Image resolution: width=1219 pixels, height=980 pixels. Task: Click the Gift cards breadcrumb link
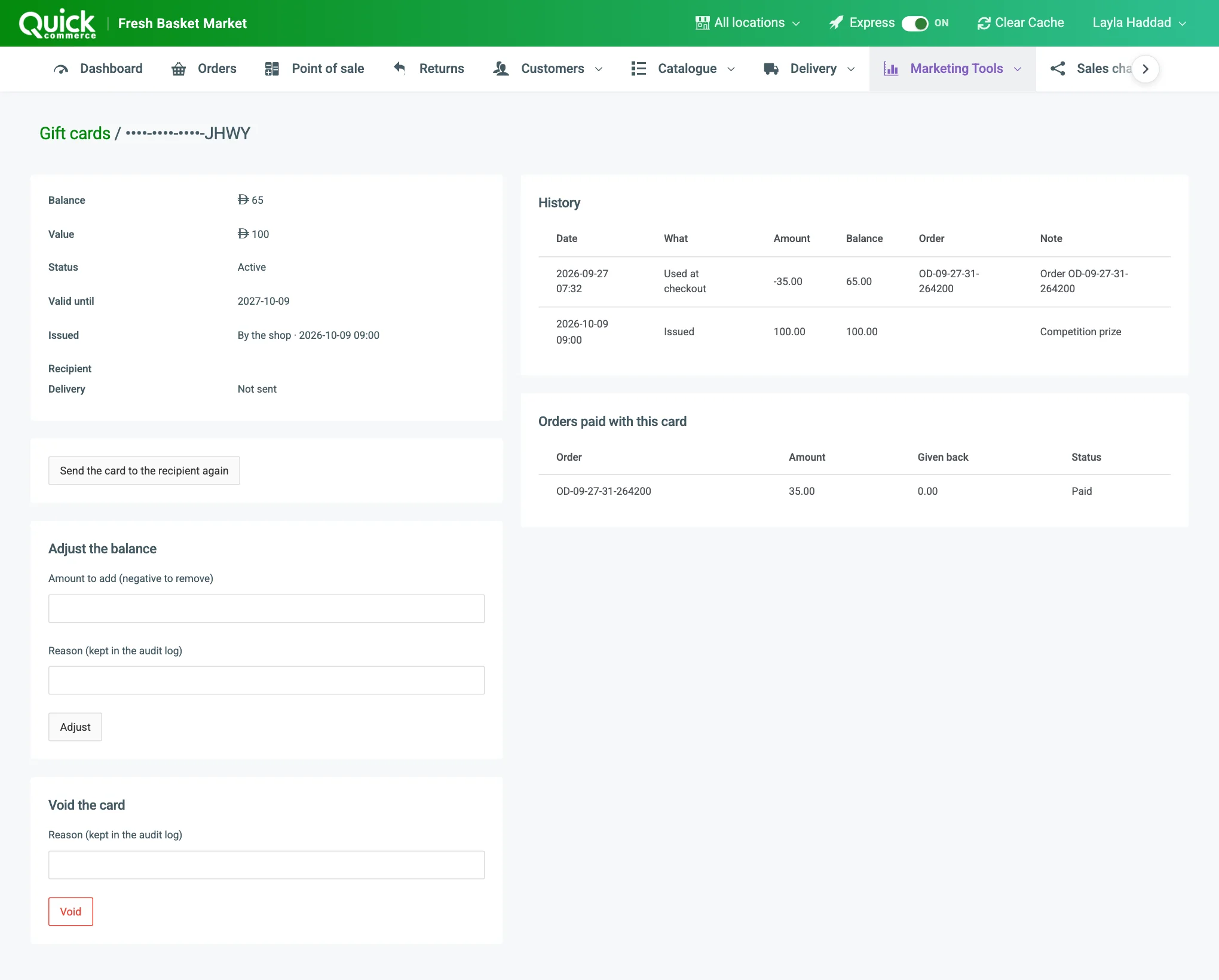[75, 133]
